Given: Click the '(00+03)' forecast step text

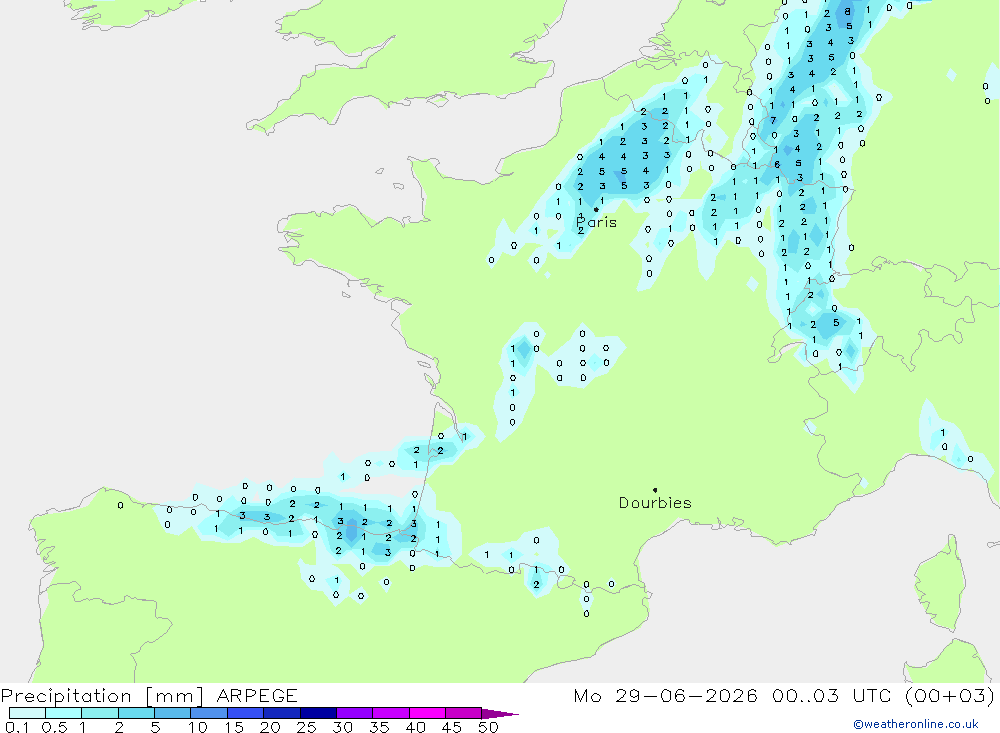Looking at the screenshot, I should point(950,695).
